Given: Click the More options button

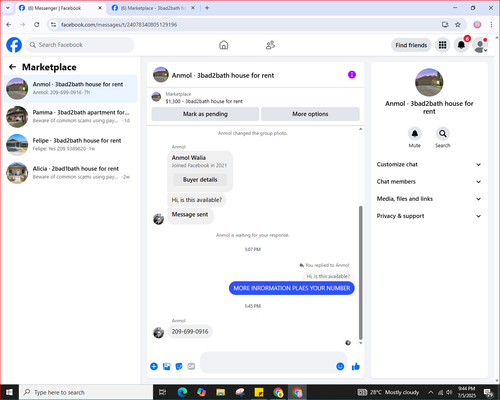Looking at the screenshot, I should [310, 114].
